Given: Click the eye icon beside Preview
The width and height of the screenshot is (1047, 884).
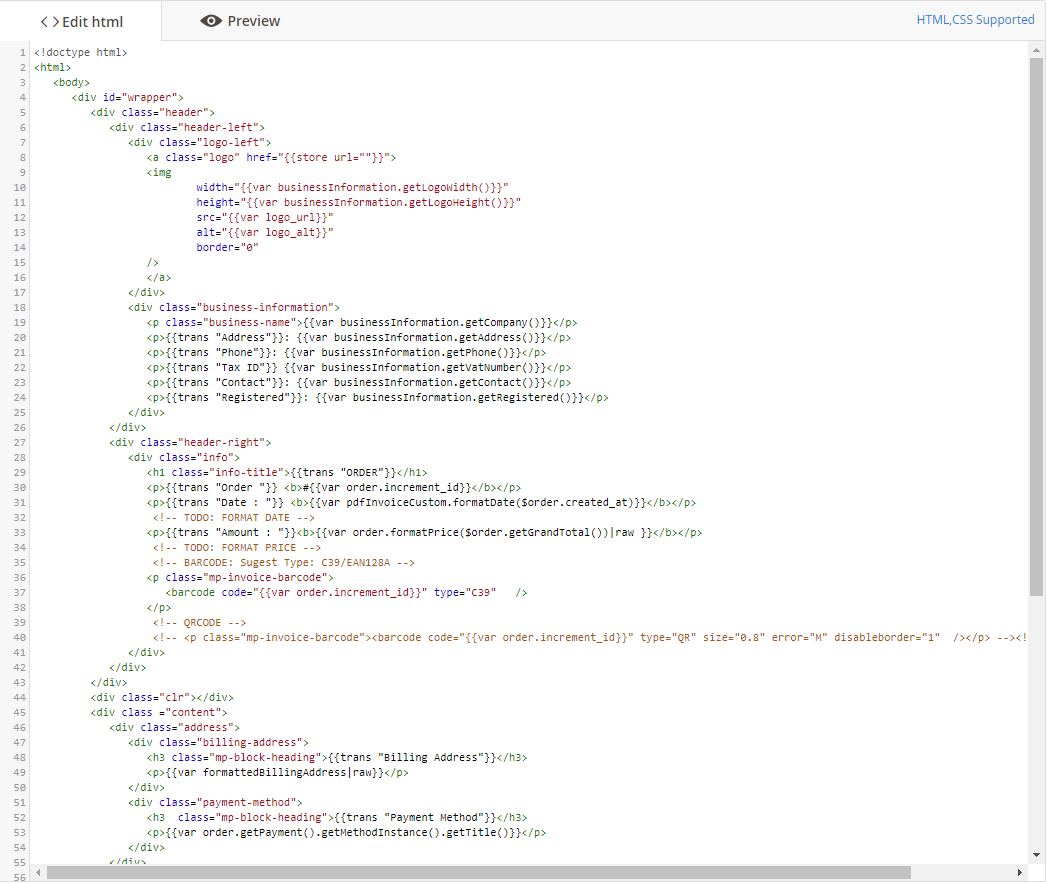Looking at the screenshot, I should tap(210, 21).
